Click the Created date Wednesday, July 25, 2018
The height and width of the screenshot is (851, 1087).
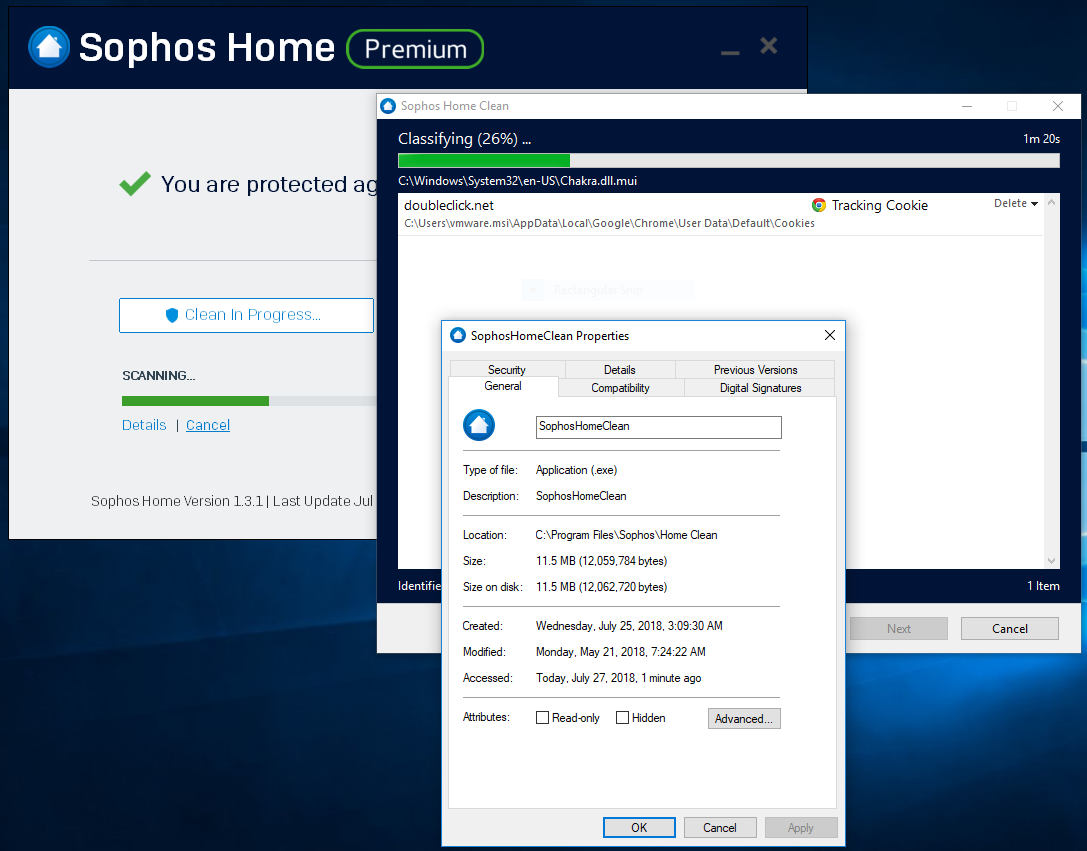point(629,626)
